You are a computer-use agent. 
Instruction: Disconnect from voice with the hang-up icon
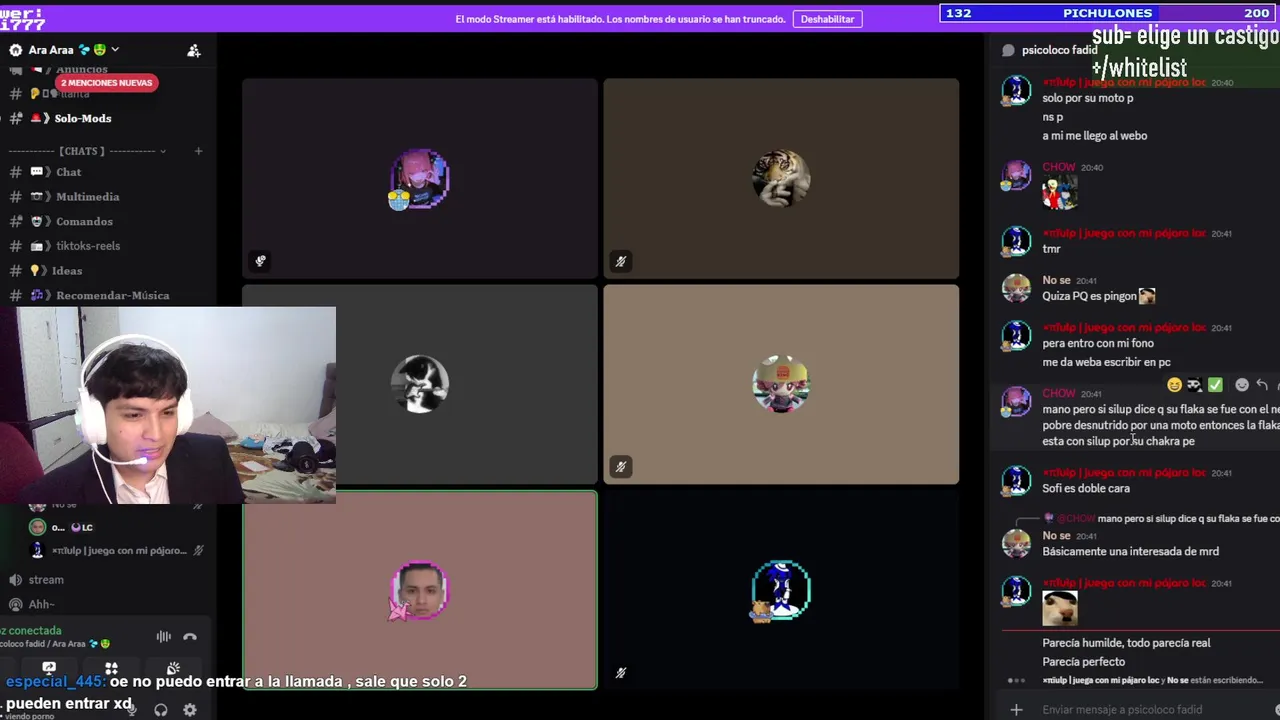pyautogui.click(x=190, y=637)
